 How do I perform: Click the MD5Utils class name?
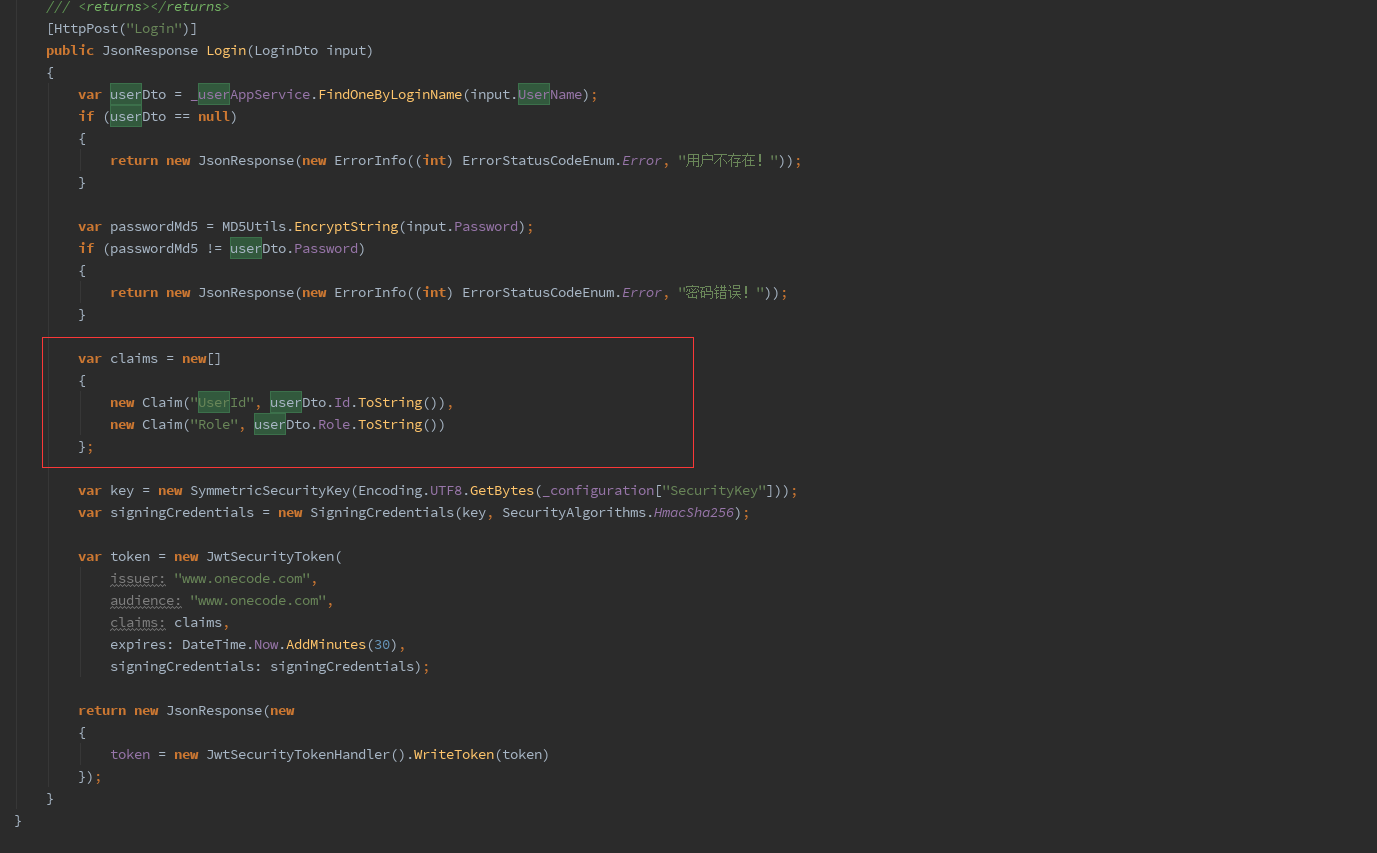tap(254, 226)
